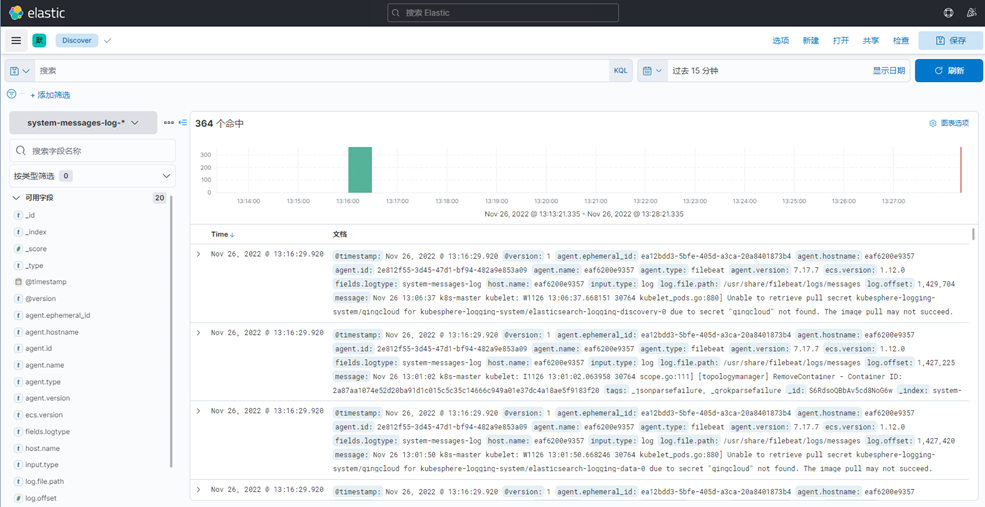
Task: Open the system-messages-log-* index pattern dropdown
Action: tap(83, 123)
